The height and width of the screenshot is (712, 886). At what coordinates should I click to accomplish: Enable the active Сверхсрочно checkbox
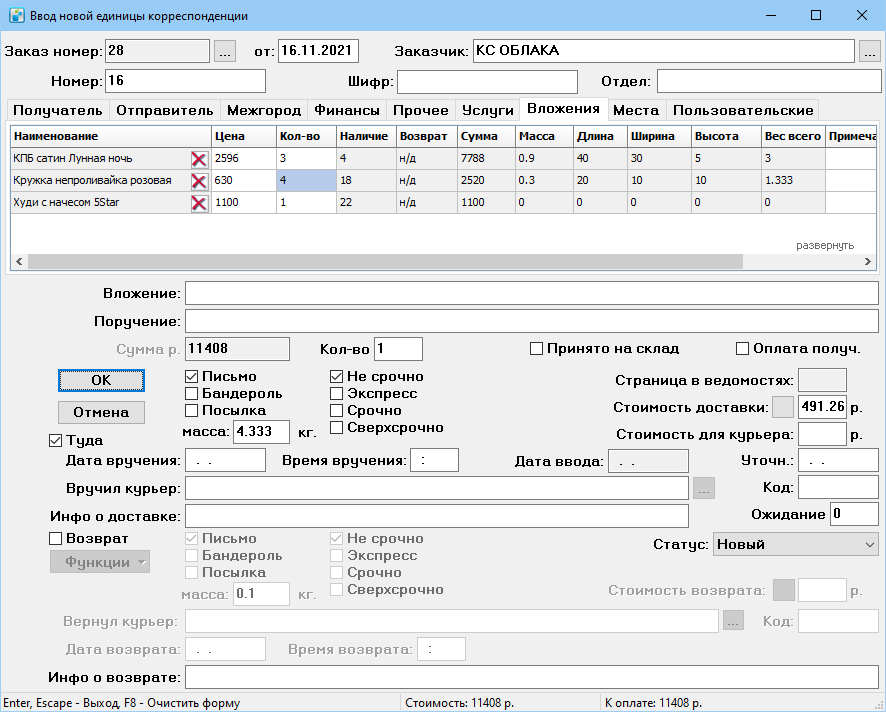(x=336, y=427)
